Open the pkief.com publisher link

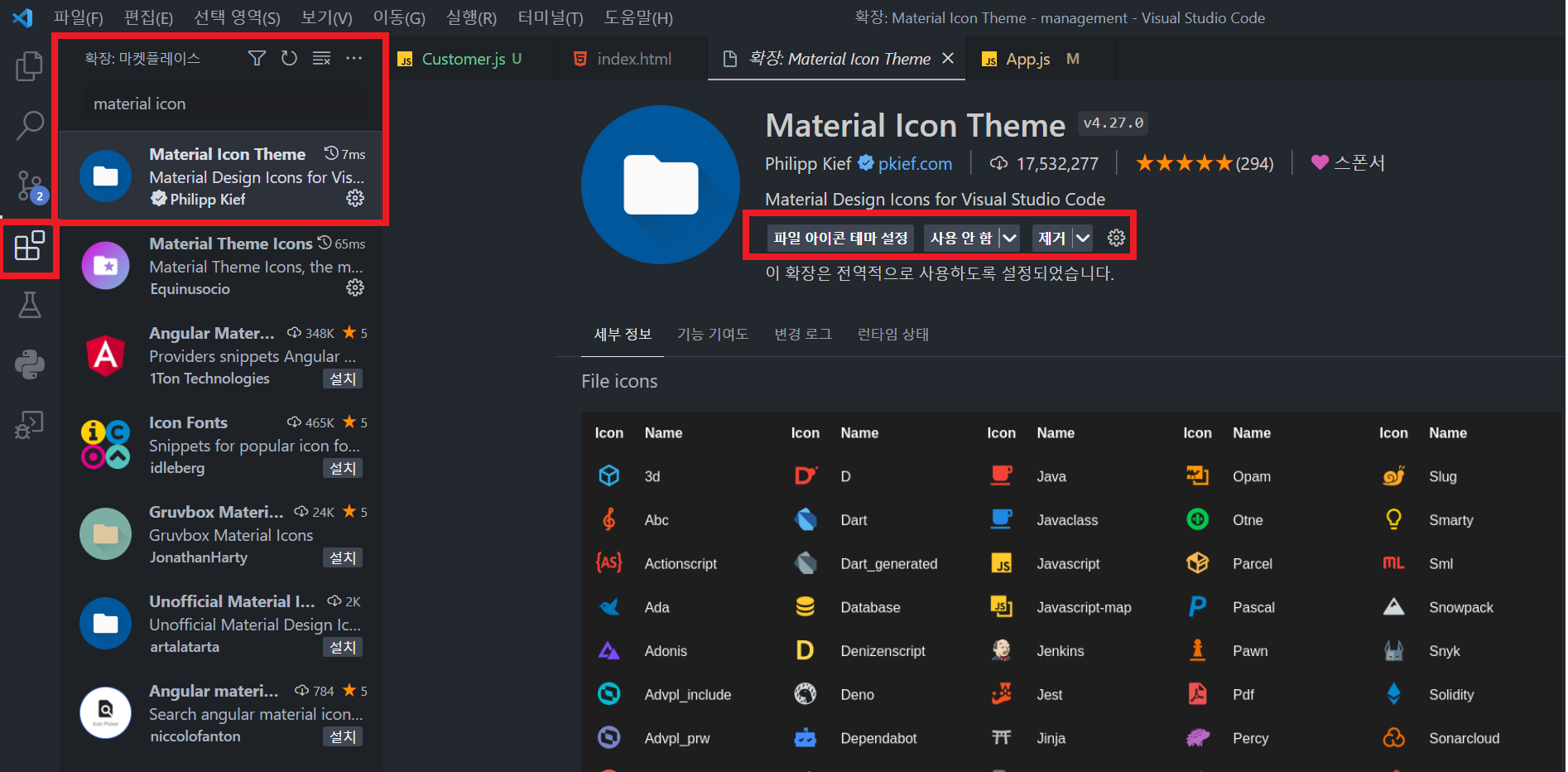coord(915,164)
